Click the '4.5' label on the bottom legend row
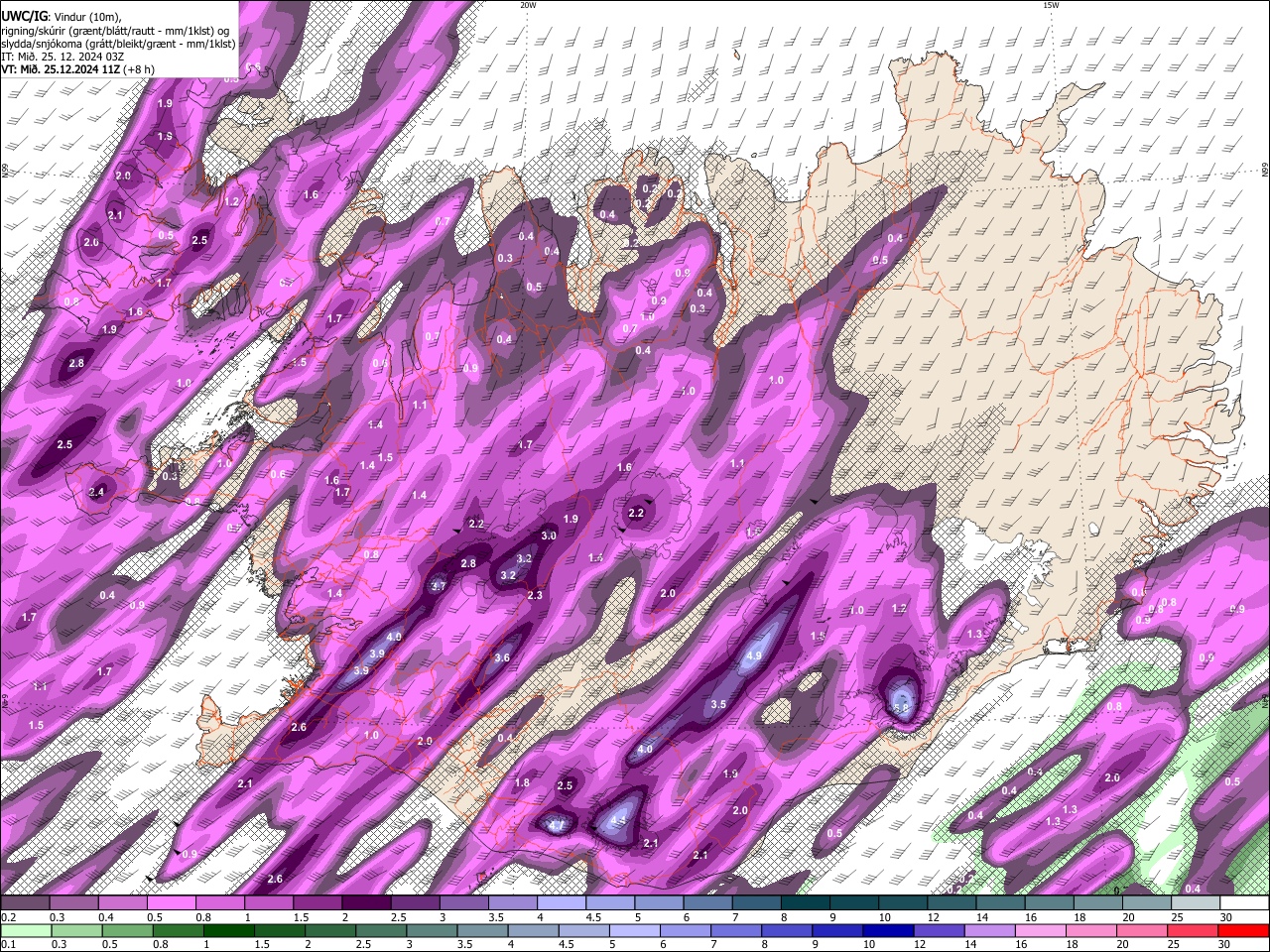Image resolution: width=1270 pixels, height=952 pixels. (x=565, y=944)
